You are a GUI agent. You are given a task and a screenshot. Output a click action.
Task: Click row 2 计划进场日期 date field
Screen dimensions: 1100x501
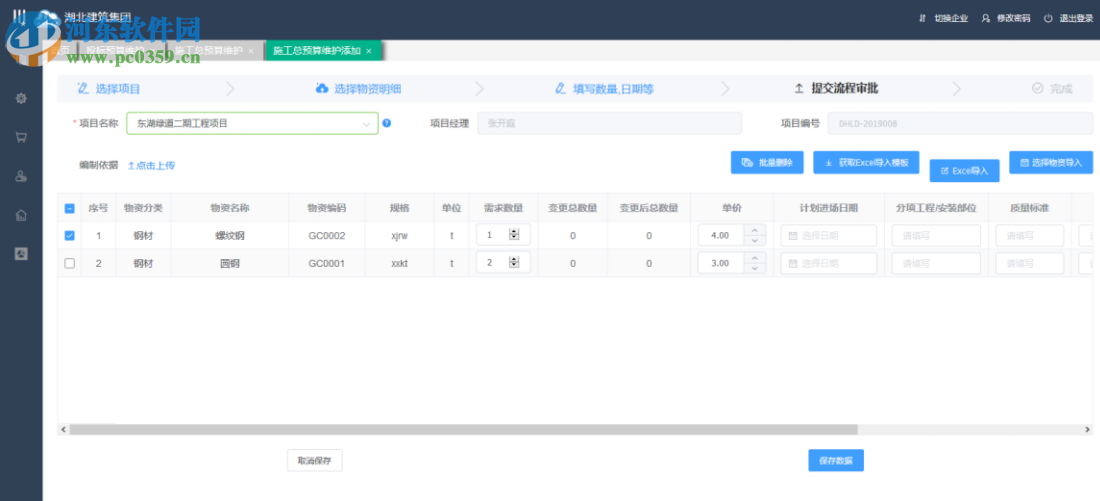click(x=829, y=264)
